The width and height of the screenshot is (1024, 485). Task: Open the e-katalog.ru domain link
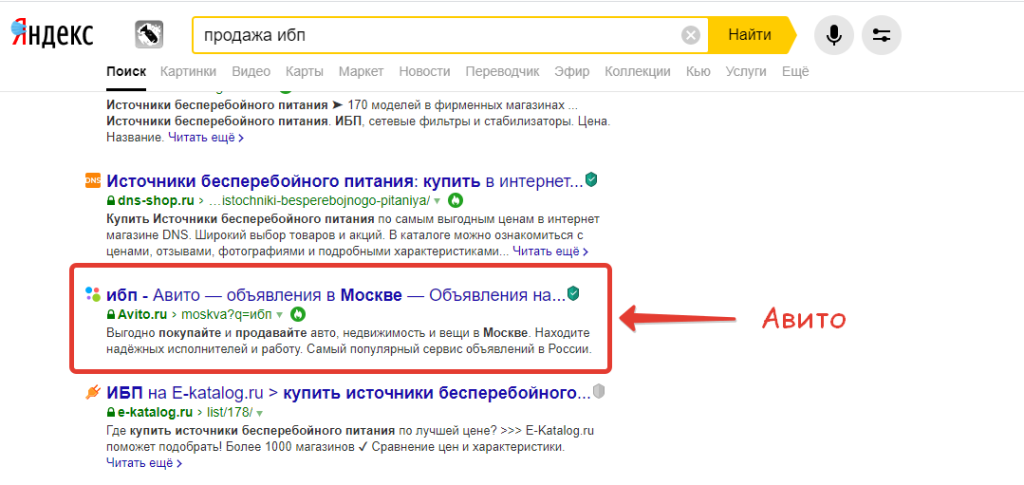coord(155,413)
